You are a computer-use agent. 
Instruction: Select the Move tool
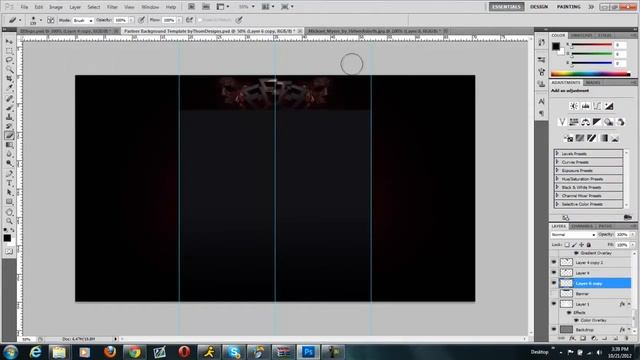pos(9,42)
